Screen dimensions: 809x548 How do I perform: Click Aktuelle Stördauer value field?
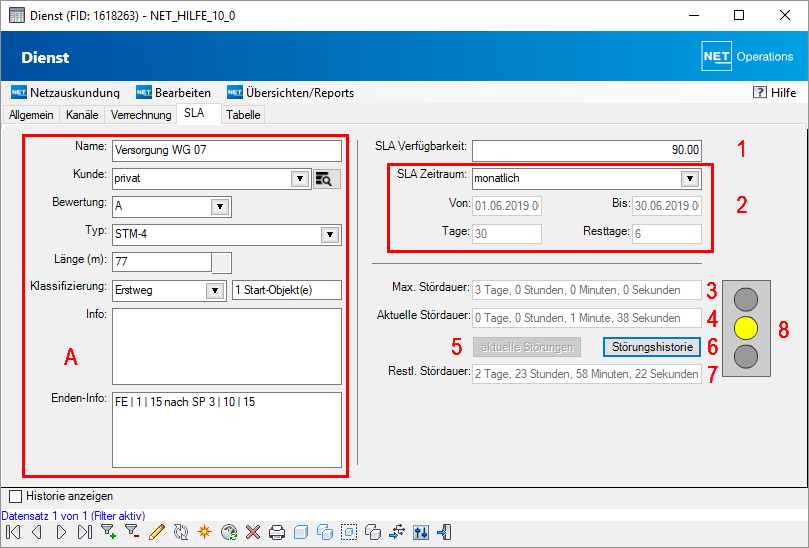[x=587, y=318]
